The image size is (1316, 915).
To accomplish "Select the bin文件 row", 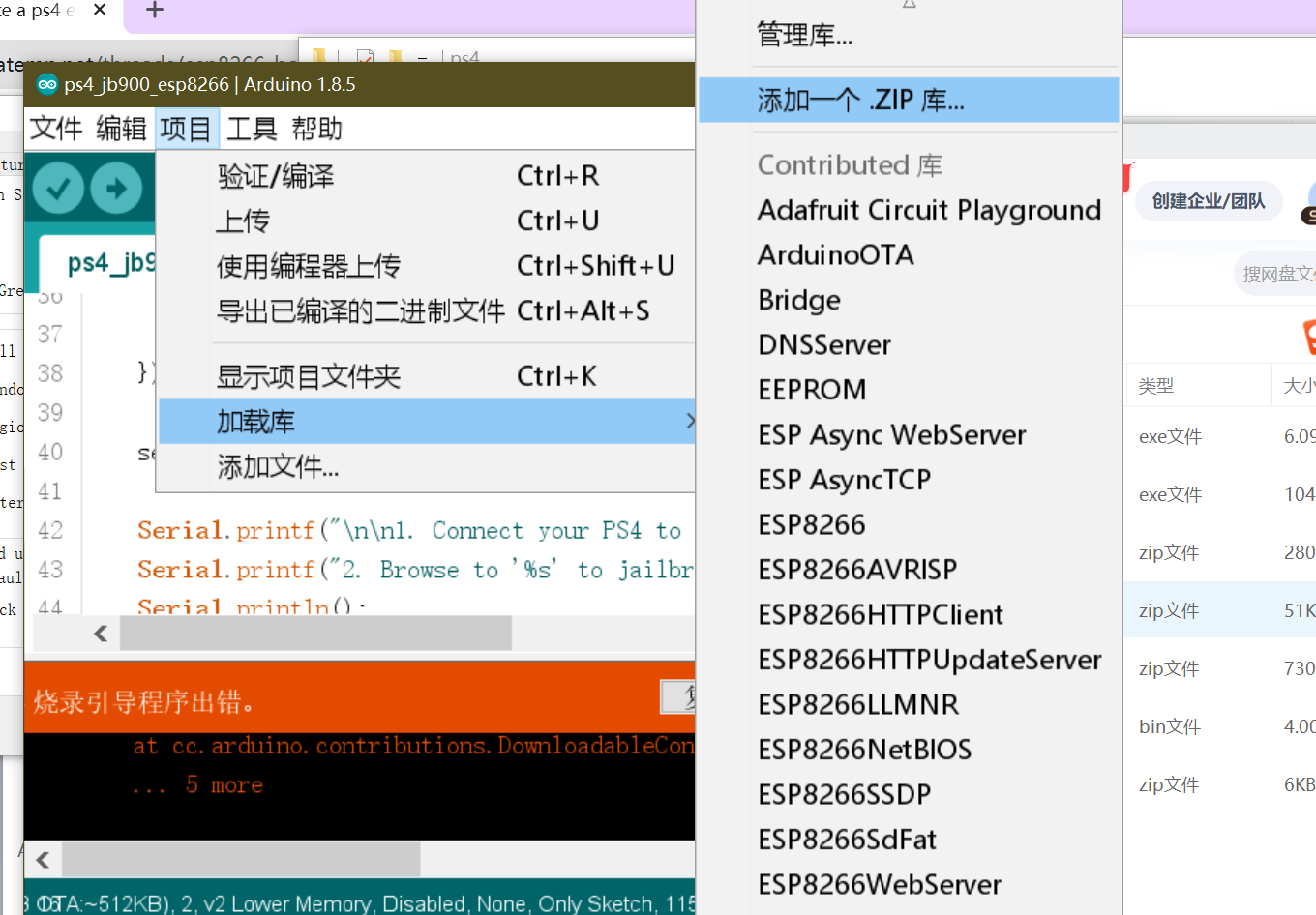I will (1219, 726).
